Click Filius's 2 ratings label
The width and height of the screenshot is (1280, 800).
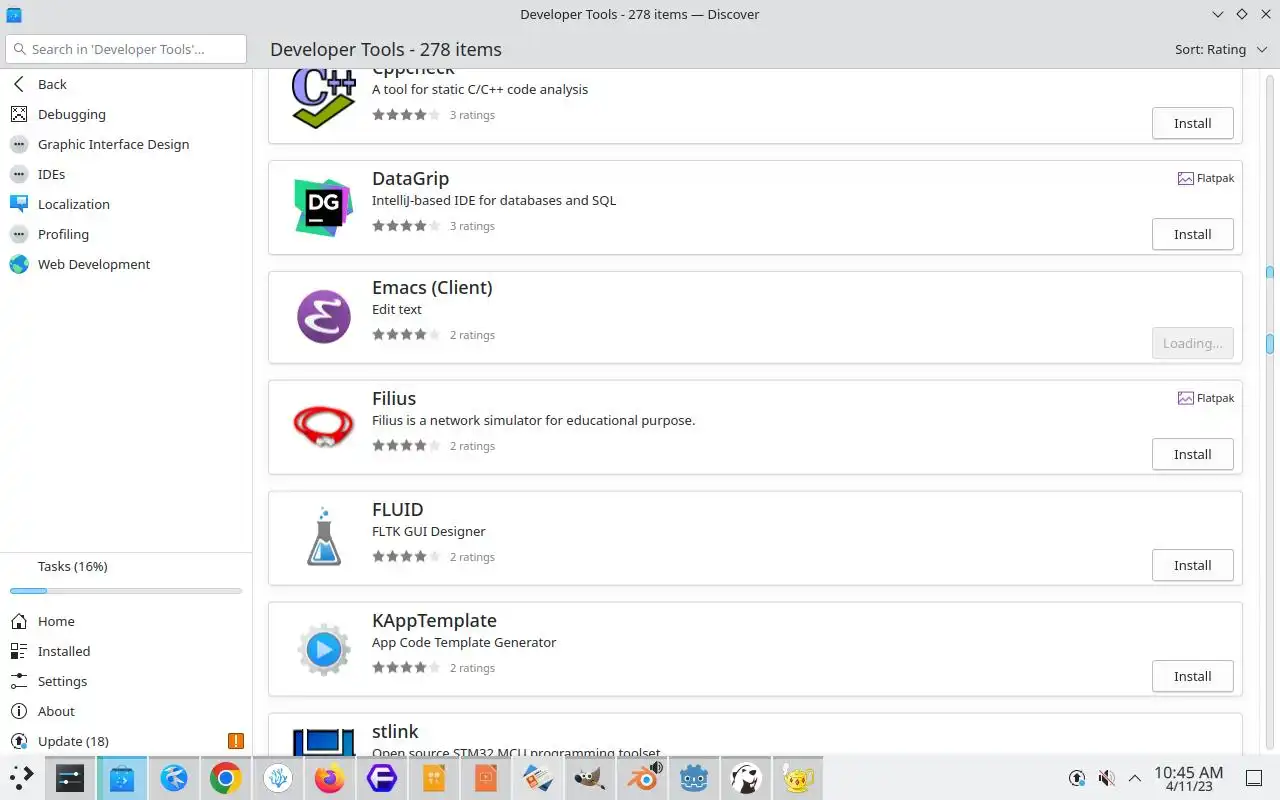(472, 446)
